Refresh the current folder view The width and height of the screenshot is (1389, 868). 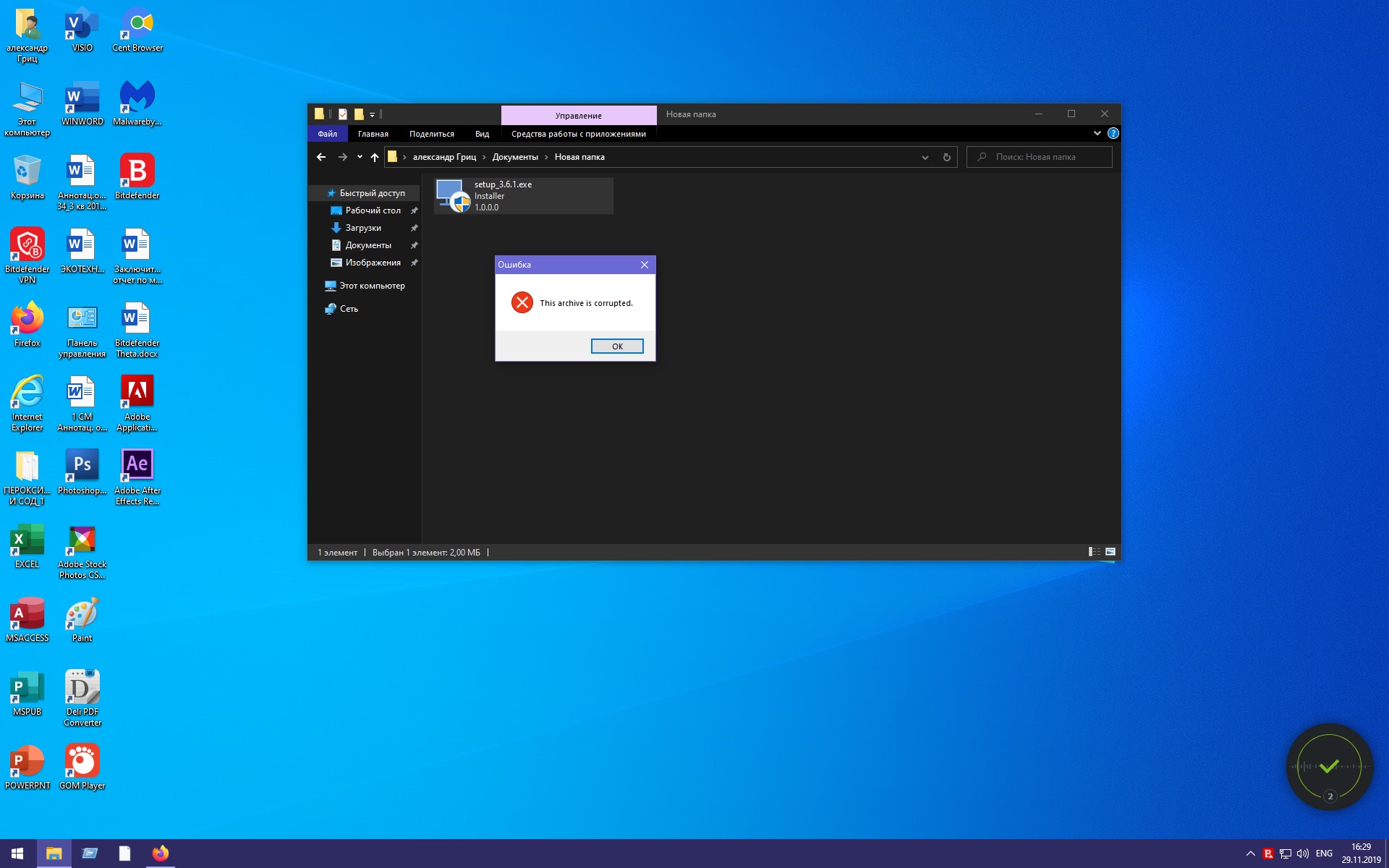(946, 157)
